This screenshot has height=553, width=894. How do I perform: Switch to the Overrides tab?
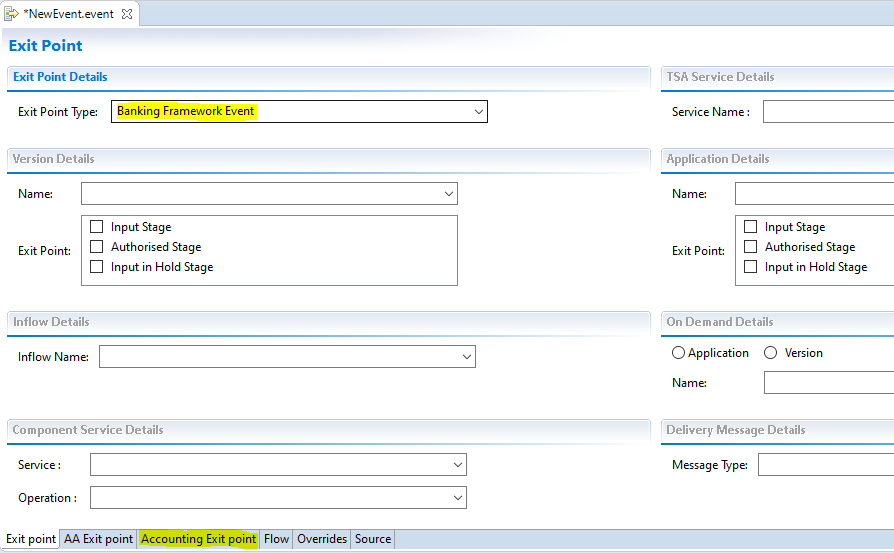pyautogui.click(x=322, y=539)
